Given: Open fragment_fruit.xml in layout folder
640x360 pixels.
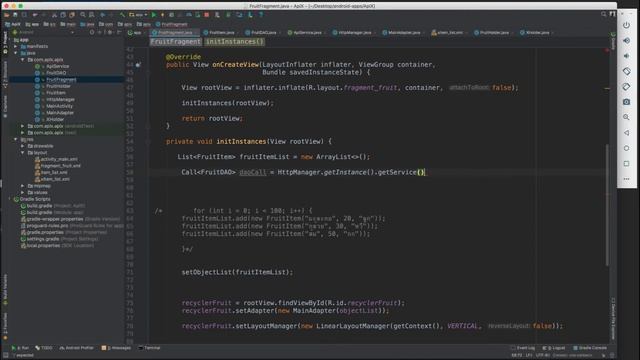Looking at the screenshot, I should (60, 166).
